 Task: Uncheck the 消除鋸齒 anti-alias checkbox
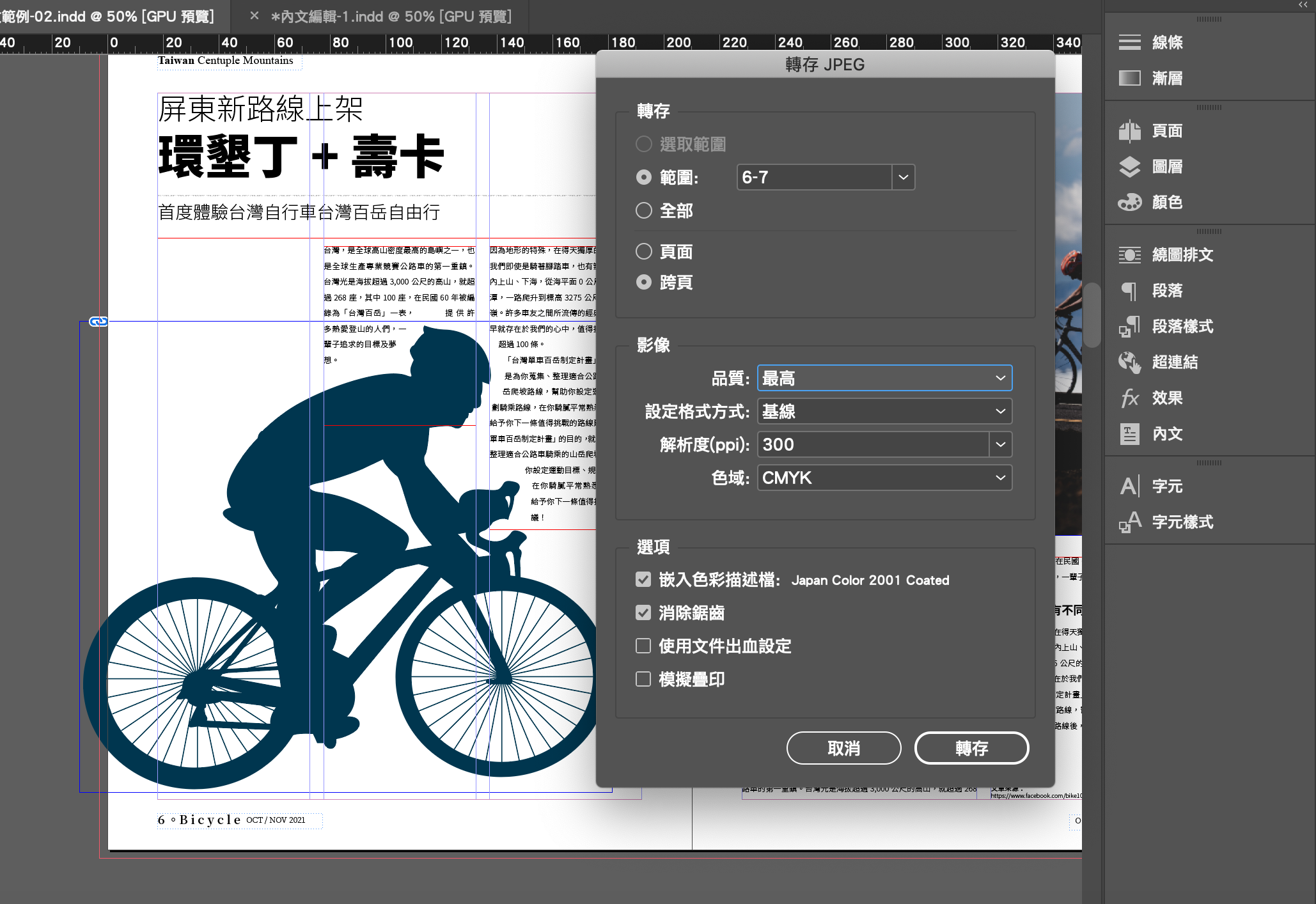[x=643, y=612]
